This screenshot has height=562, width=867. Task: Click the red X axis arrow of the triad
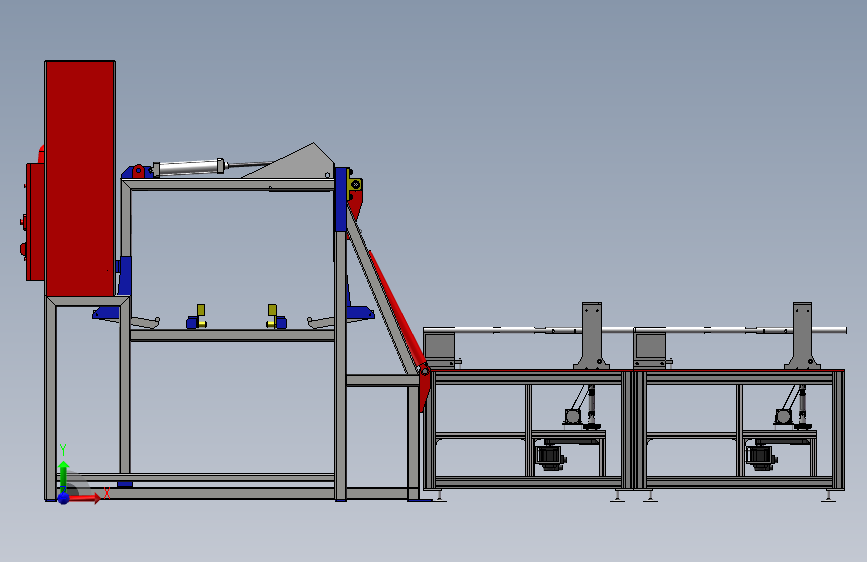coord(84,498)
